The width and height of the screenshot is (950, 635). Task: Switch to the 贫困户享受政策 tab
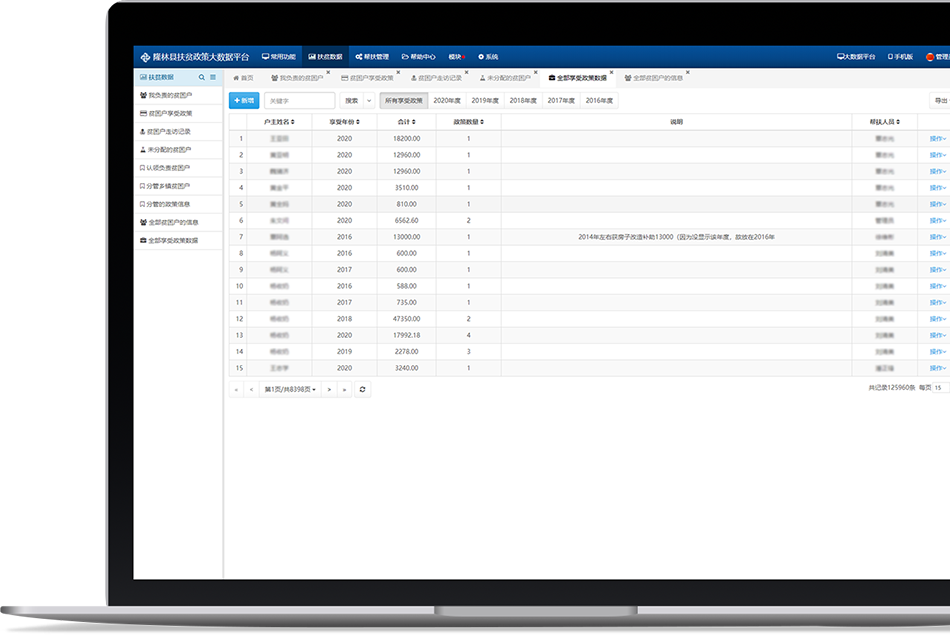click(x=367, y=78)
